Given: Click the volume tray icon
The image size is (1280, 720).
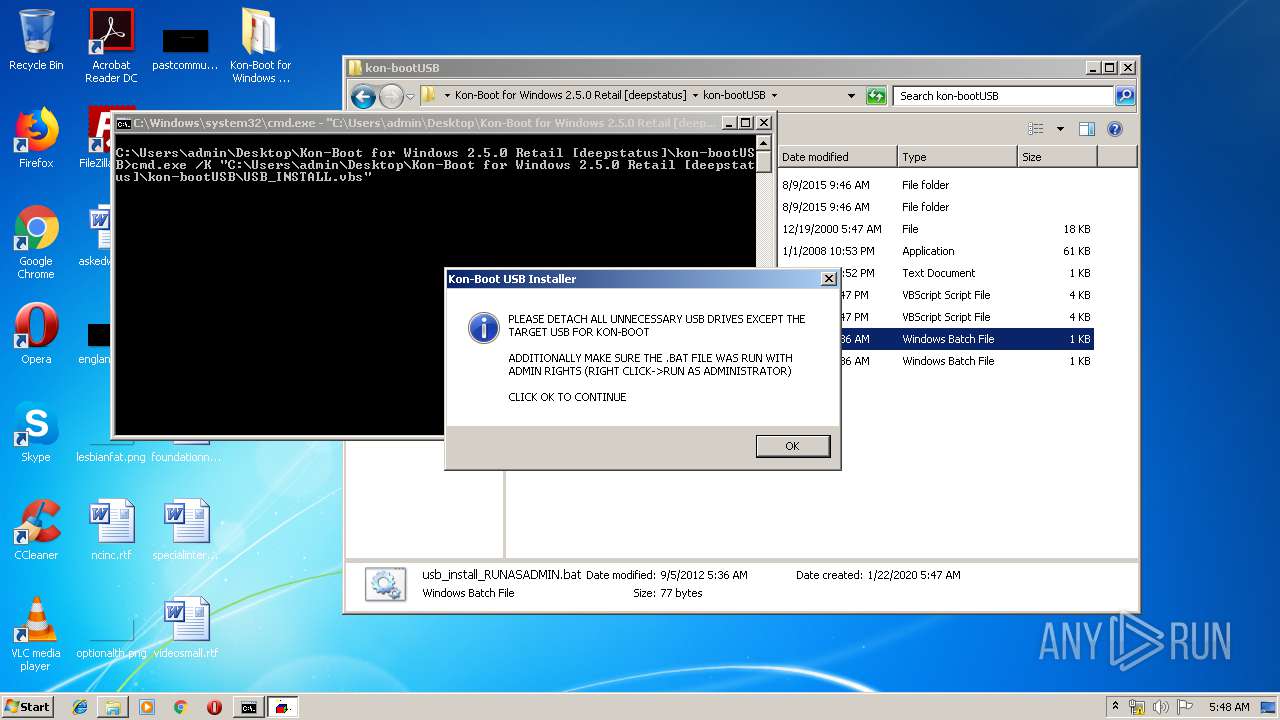Looking at the screenshot, I should pyautogui.click(x=1162, y=707).
